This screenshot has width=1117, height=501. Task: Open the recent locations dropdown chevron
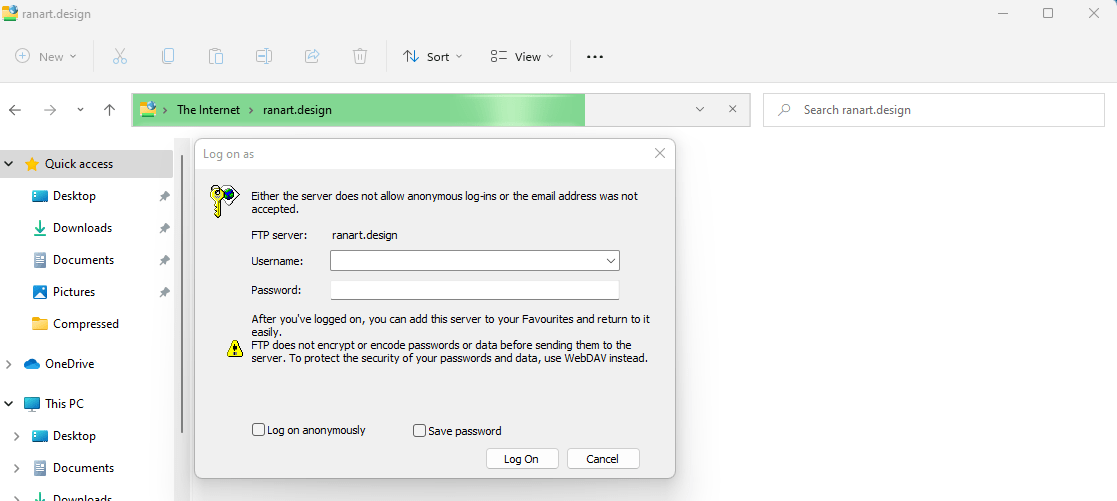pos(80,110)
